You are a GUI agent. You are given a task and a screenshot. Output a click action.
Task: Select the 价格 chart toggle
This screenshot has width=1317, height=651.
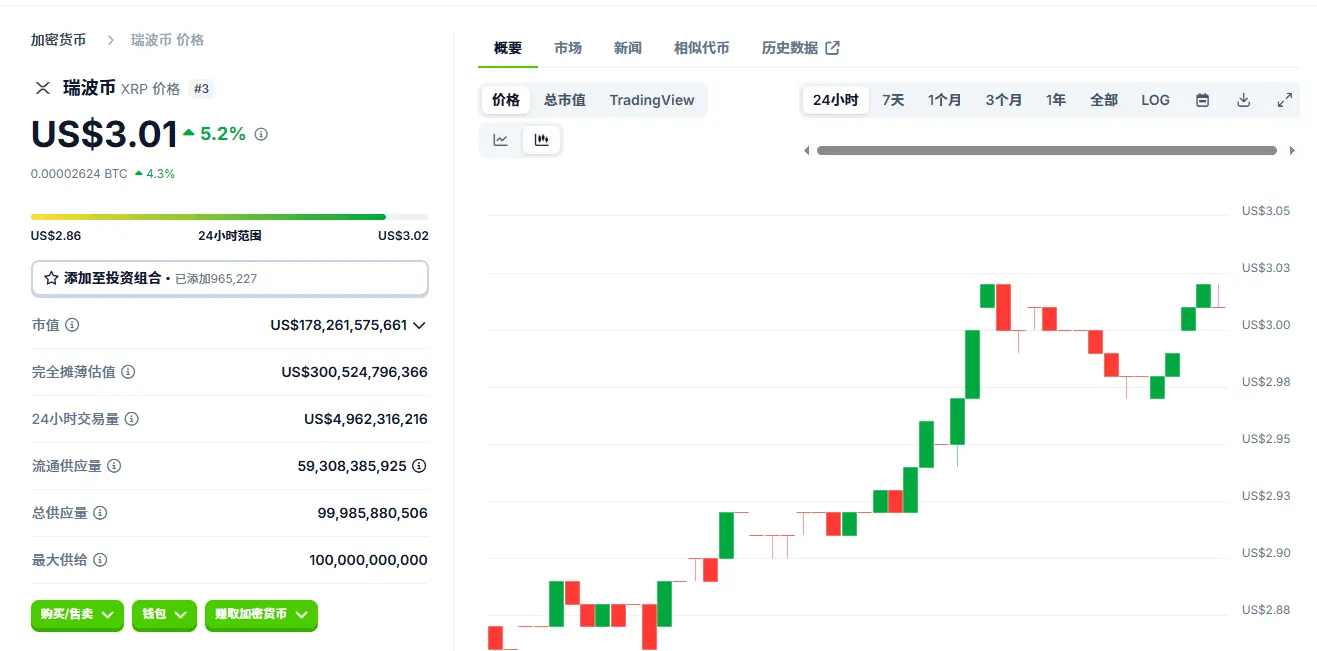(506, 100)
